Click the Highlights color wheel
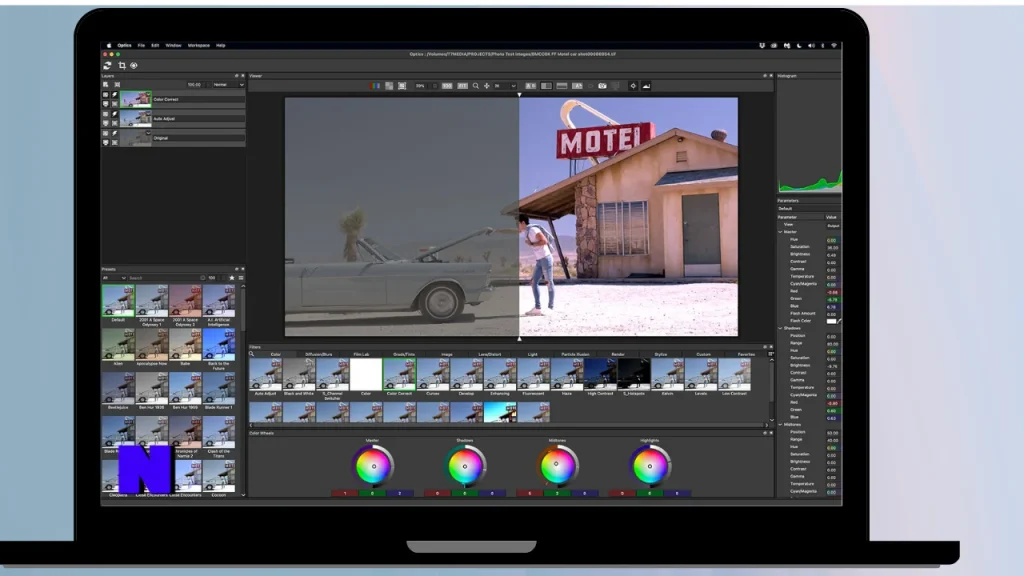 tap(650, 466)
